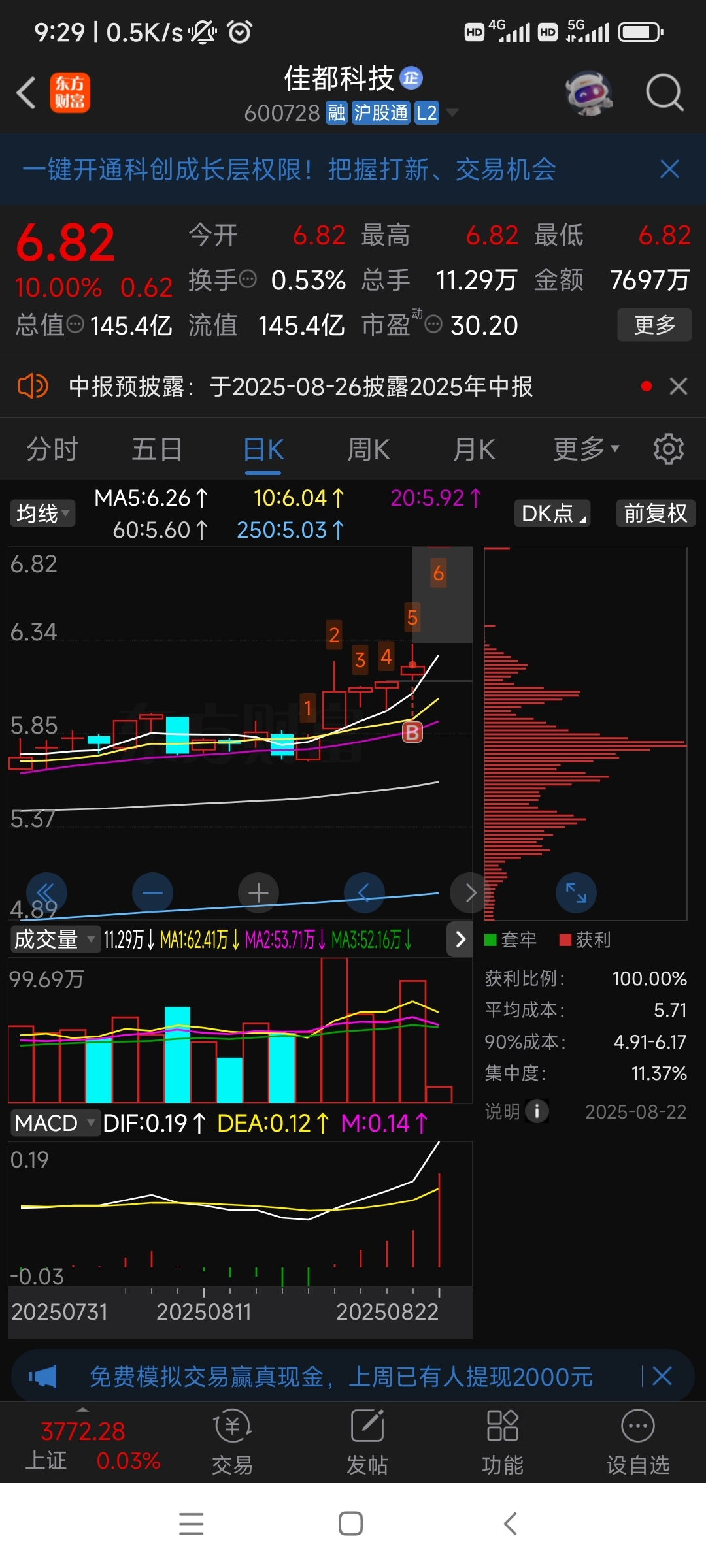Tap the 获利比例 100.00% value

click(649, 978)
